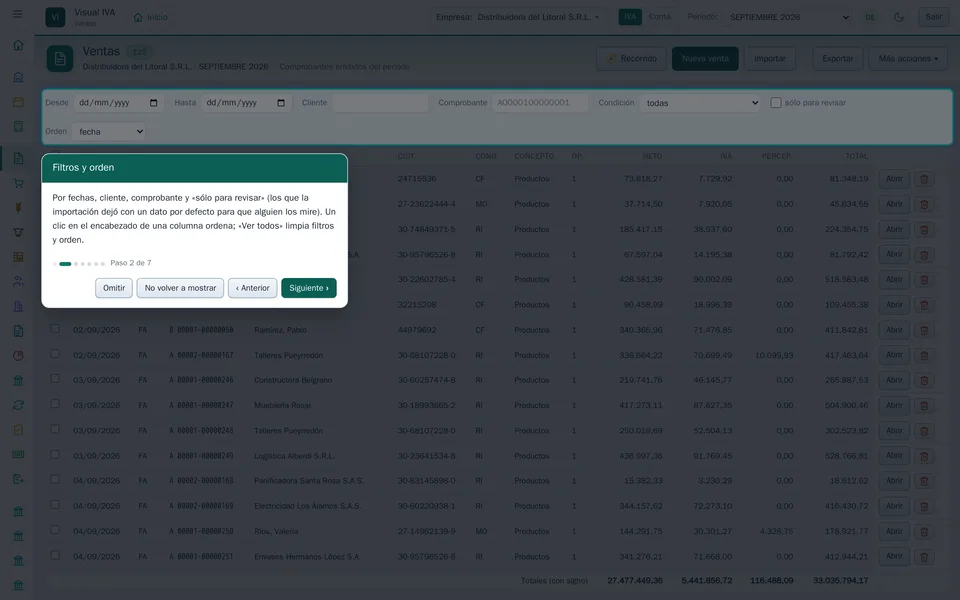960x600 pixels.
Task: Open the Hasta date picker calendar icon
Action: pyautogui.click(x=281, y=103)
